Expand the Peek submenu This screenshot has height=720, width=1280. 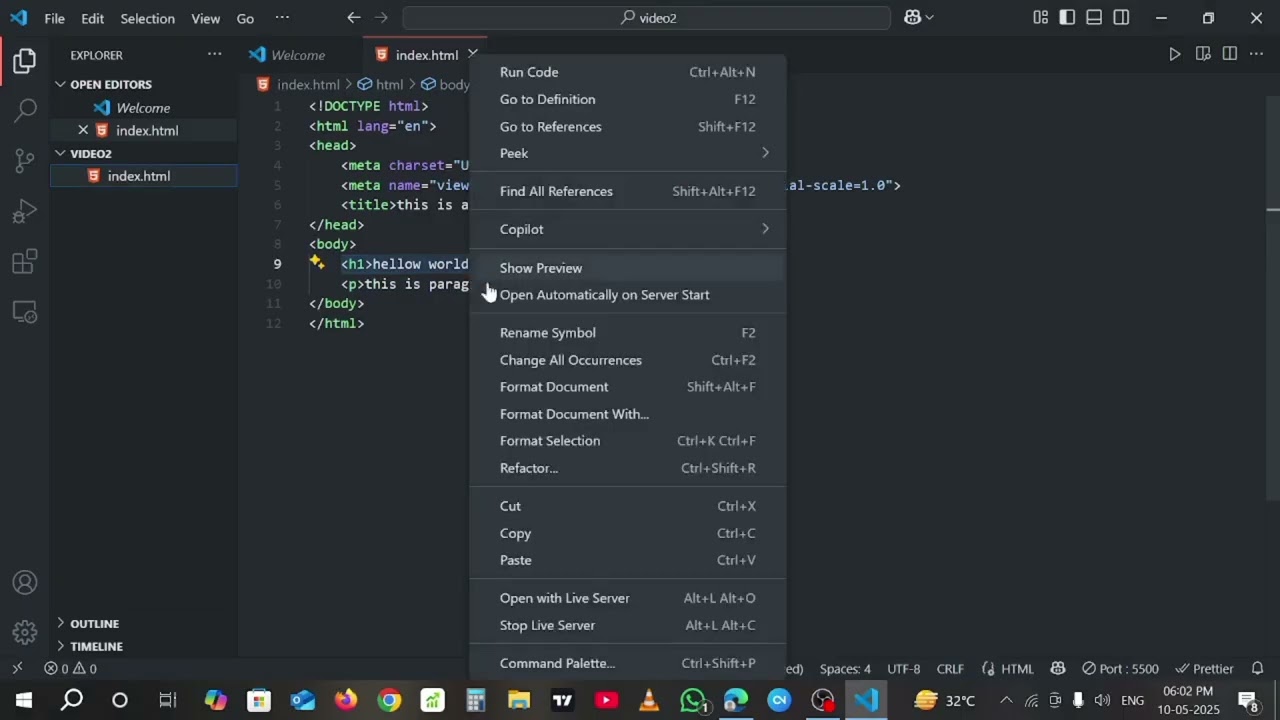coord(628,153)
